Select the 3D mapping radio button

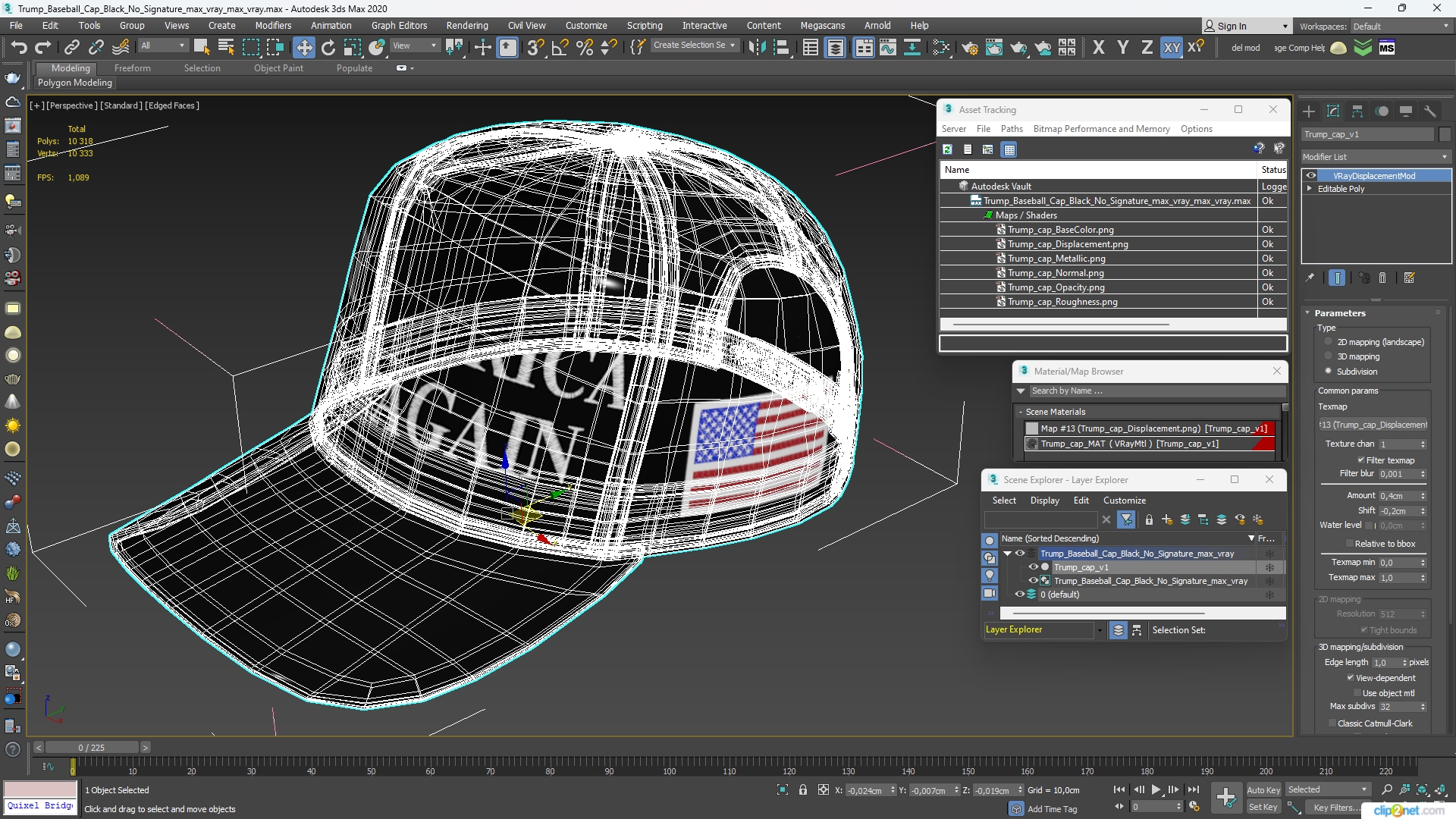(1328, 356)
